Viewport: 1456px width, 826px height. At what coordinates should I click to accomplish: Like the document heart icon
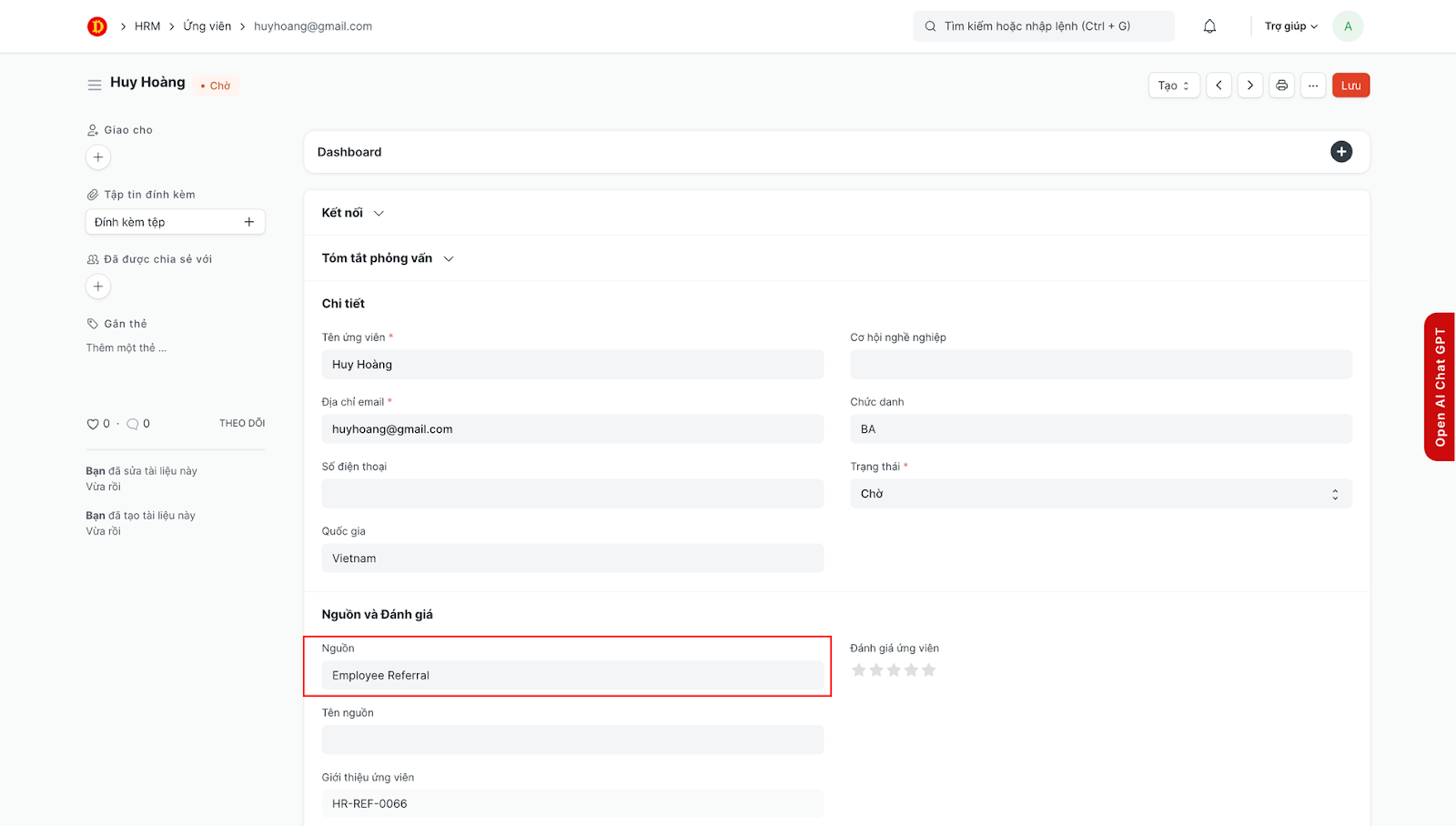(92, 424)
